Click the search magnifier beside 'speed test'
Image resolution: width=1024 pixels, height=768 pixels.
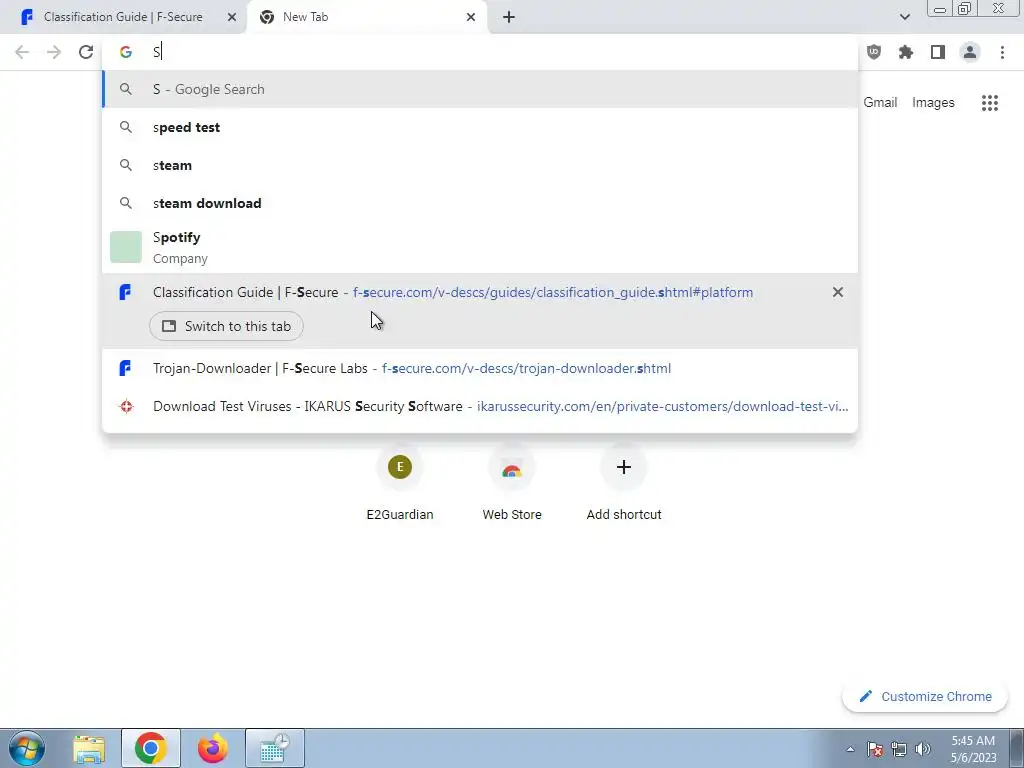[x=125, y=127]
